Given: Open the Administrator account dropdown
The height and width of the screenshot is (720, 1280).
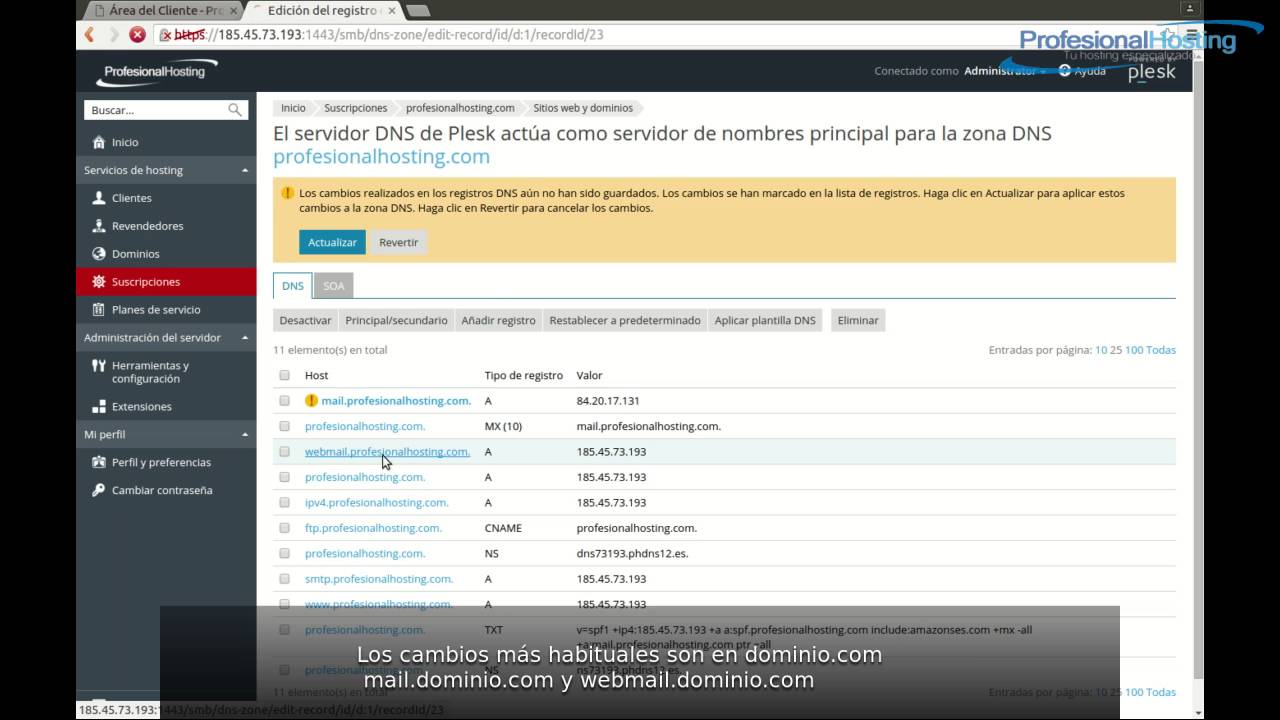Looking at the screenshot, I should coord(1004,71).
